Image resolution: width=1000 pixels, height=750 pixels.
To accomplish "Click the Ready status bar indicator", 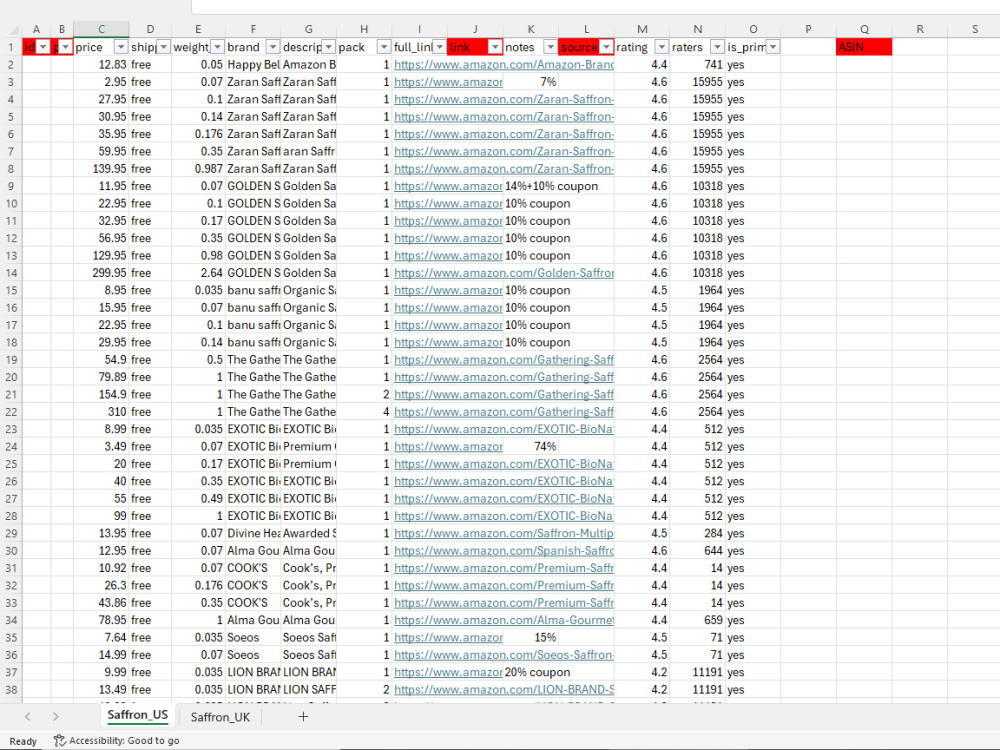I will point(23,741).
